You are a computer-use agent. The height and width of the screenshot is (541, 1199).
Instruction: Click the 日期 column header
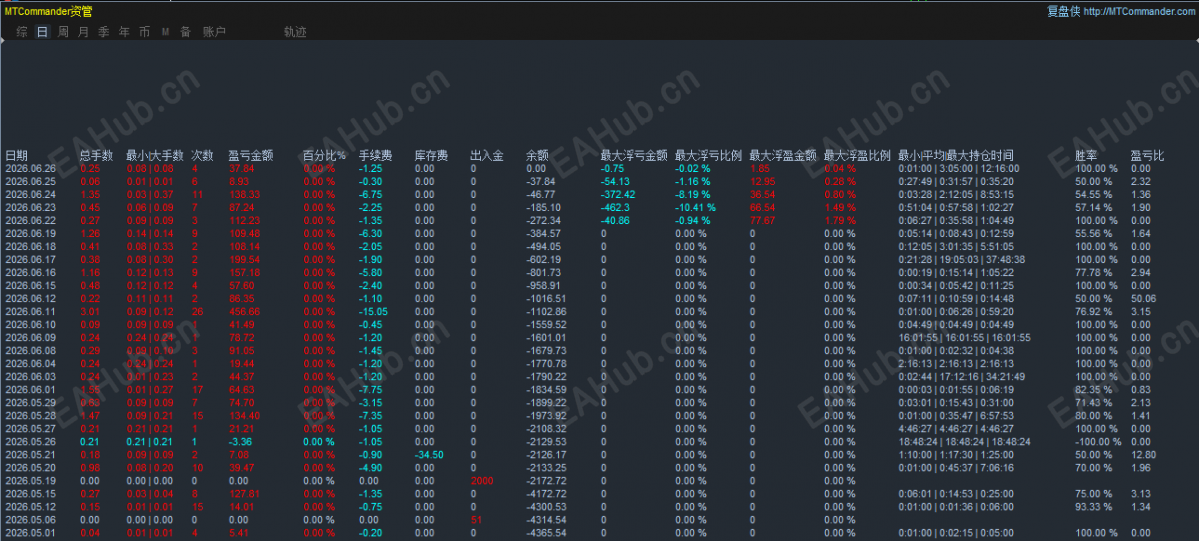click(16, 155)
